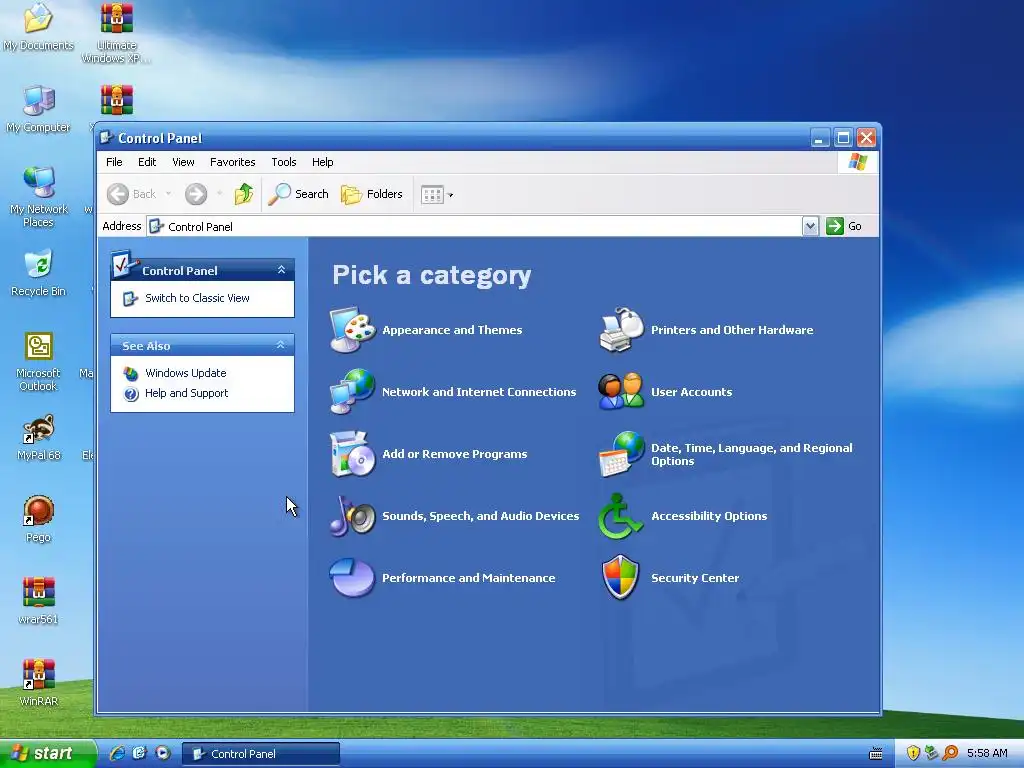
Task: Open the Tools menu
Action: click(284, 162)
